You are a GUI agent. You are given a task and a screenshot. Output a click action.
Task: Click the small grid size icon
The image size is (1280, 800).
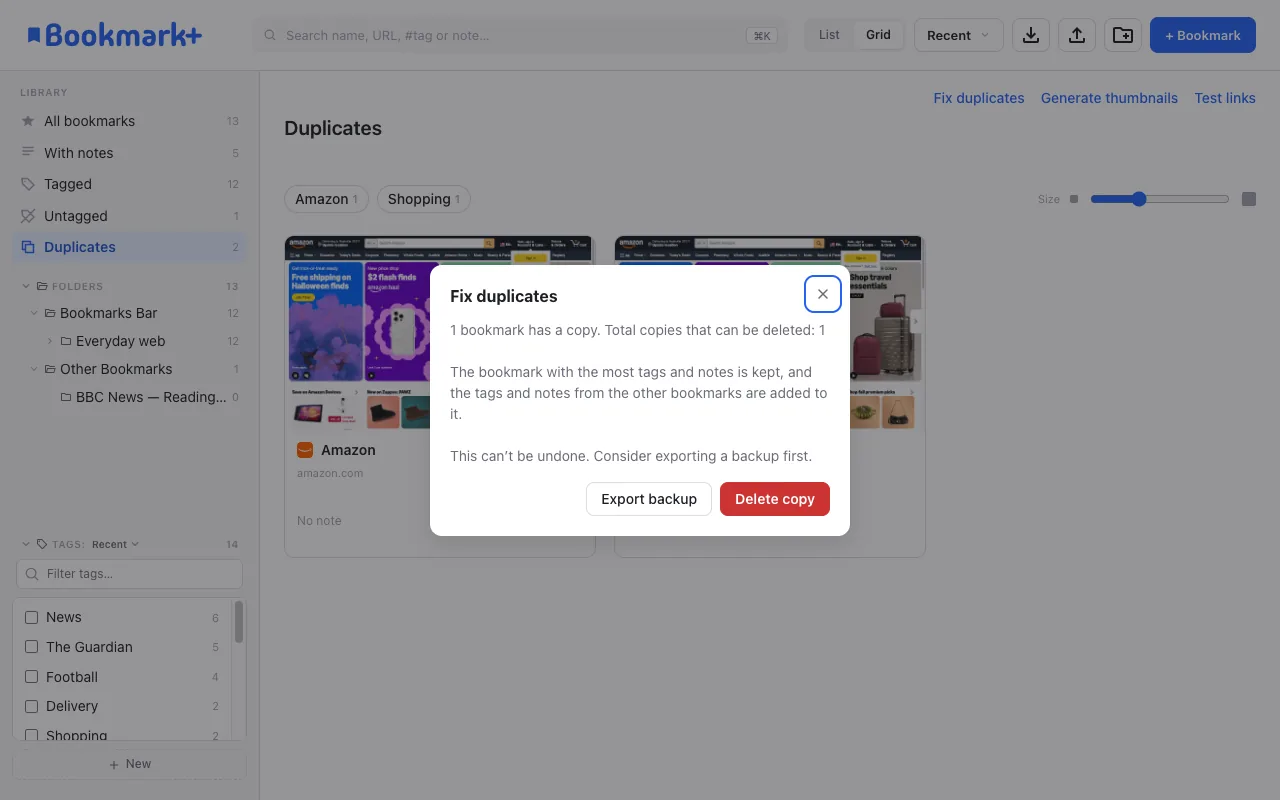tap(1074, 199)
